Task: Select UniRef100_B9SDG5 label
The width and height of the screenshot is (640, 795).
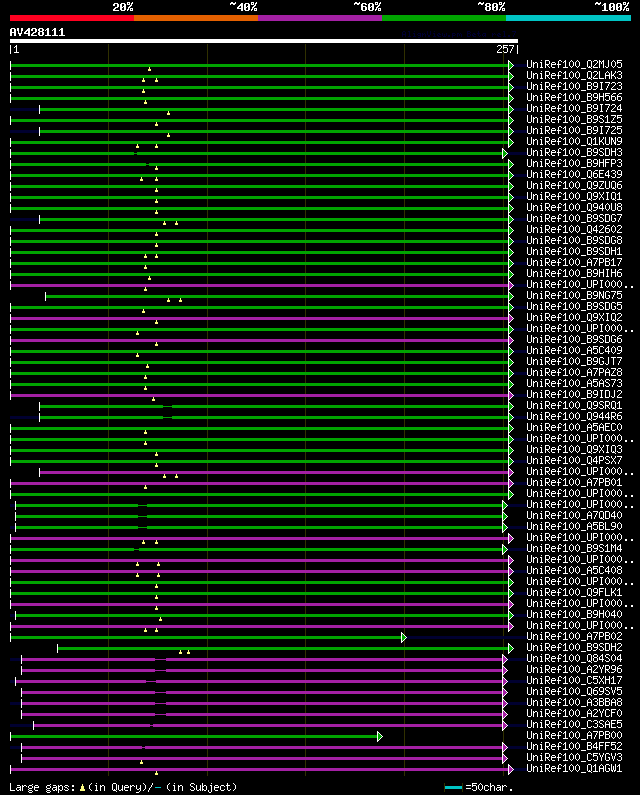Action: (x=574, y=306)
